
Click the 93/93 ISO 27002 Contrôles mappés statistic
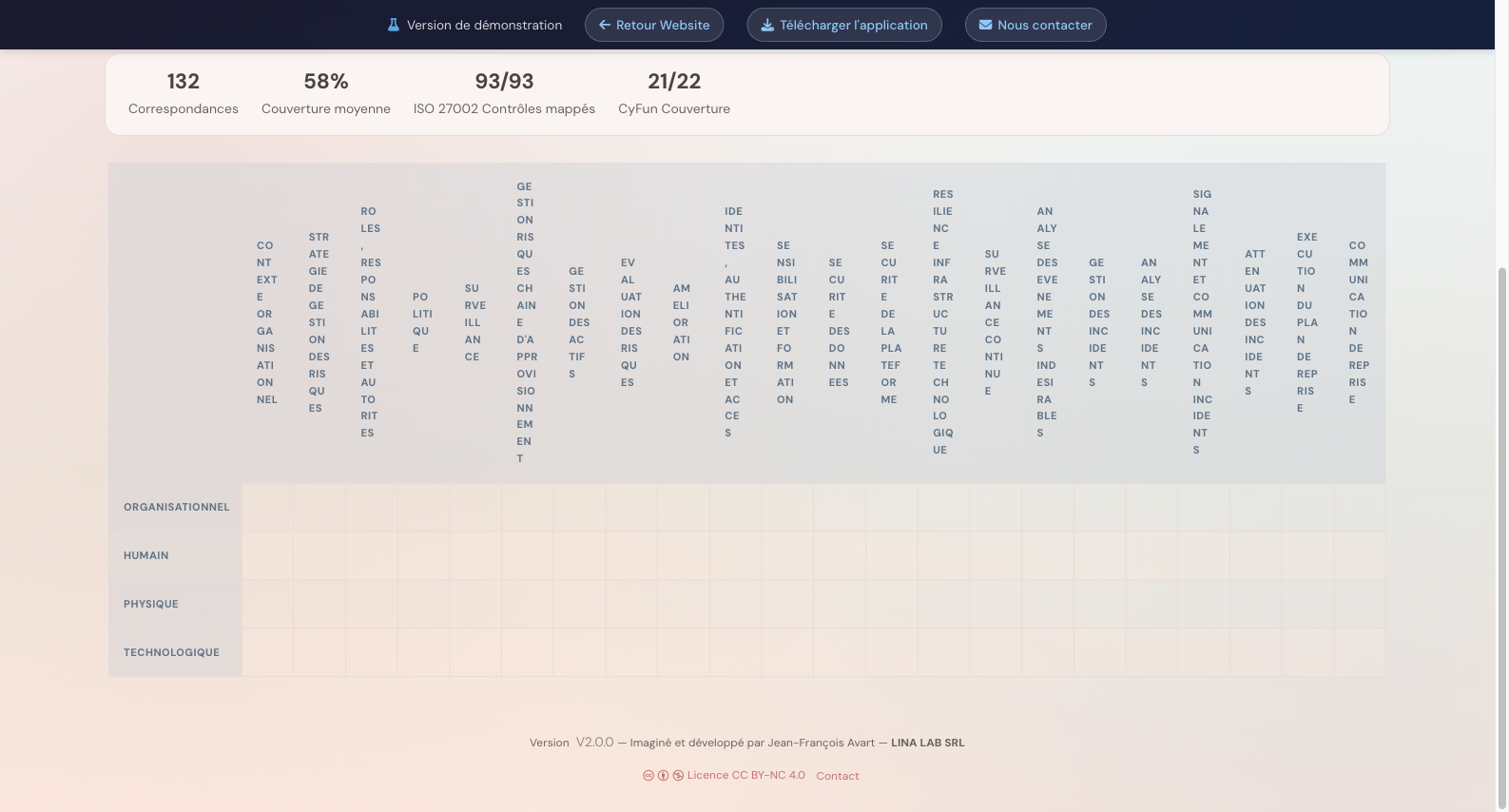504,93
